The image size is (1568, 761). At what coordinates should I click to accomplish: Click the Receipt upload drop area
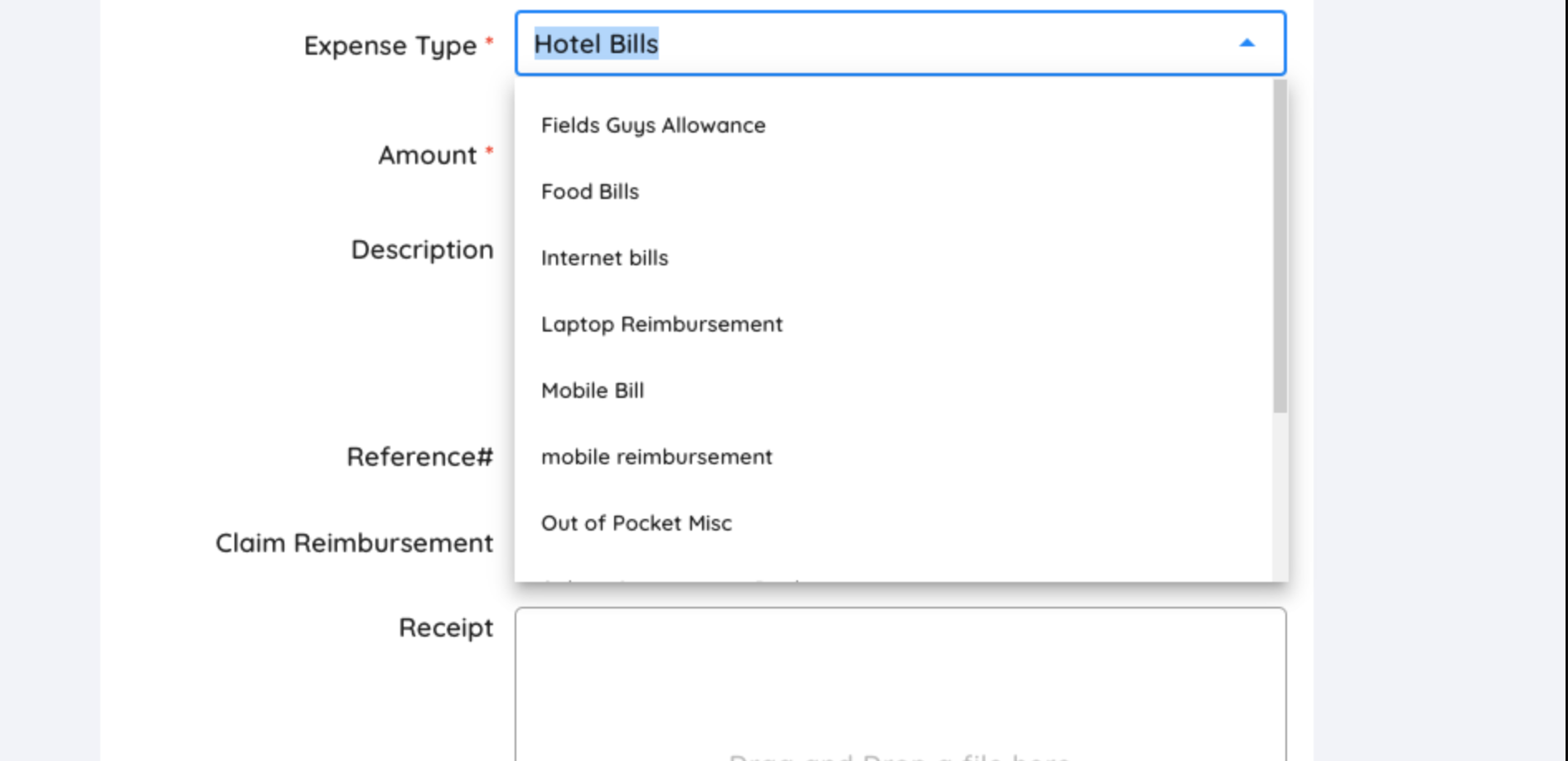click(x=899, y=688)
